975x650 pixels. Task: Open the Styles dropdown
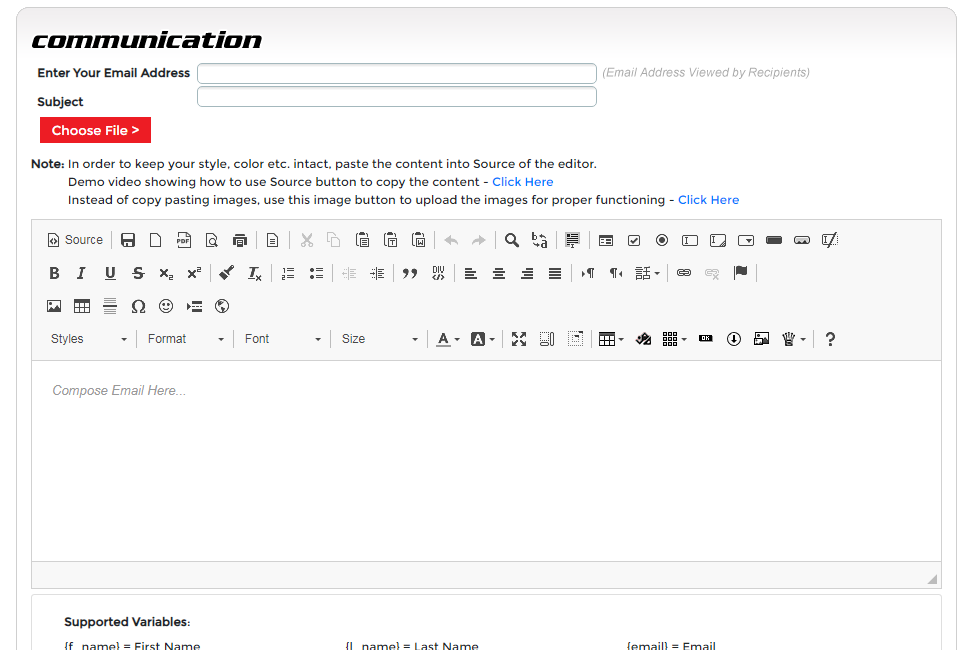click(x=89, y=339)
